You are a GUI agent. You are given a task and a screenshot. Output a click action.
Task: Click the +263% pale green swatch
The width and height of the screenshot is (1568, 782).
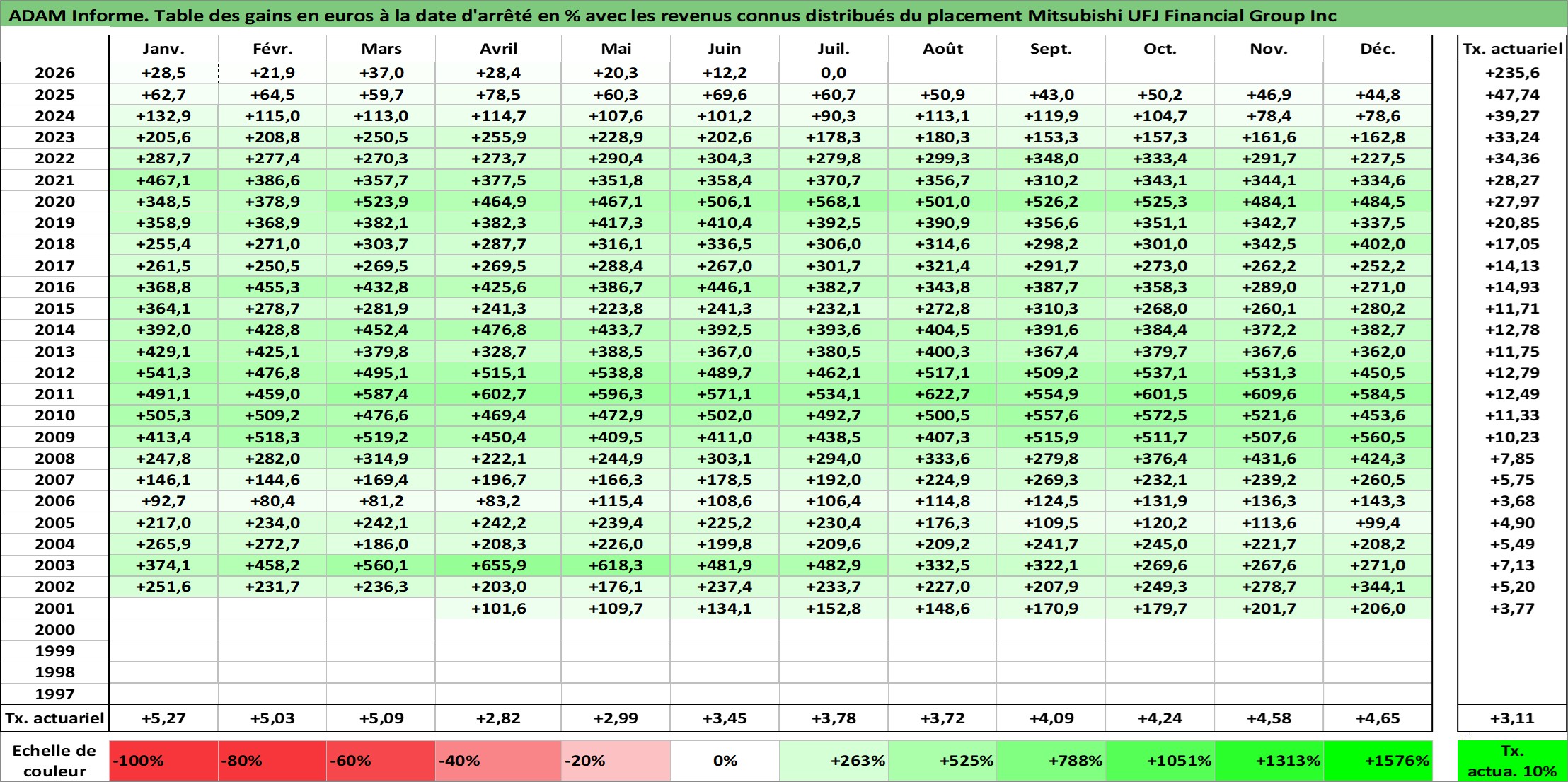[834, 761]
